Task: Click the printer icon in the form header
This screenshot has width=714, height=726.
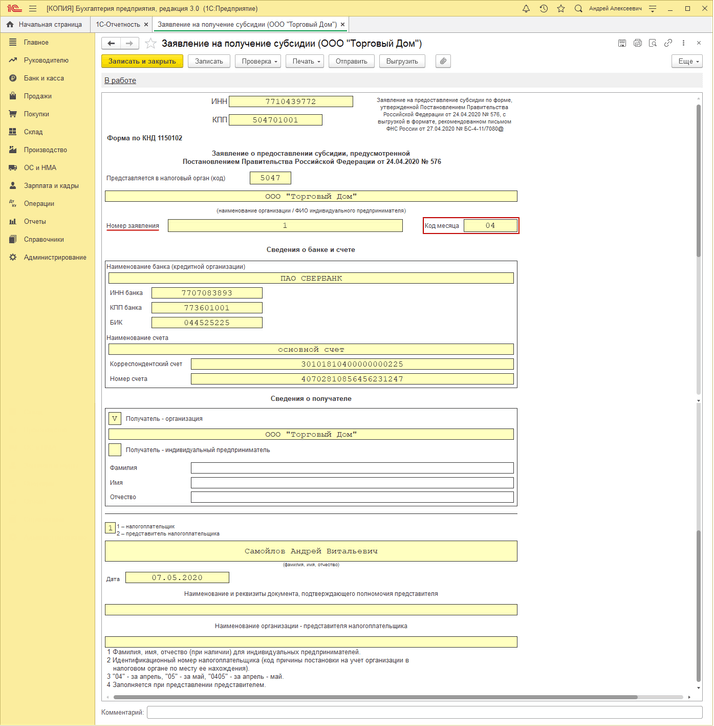Action: pyautogui.click(x=637, y=44)
